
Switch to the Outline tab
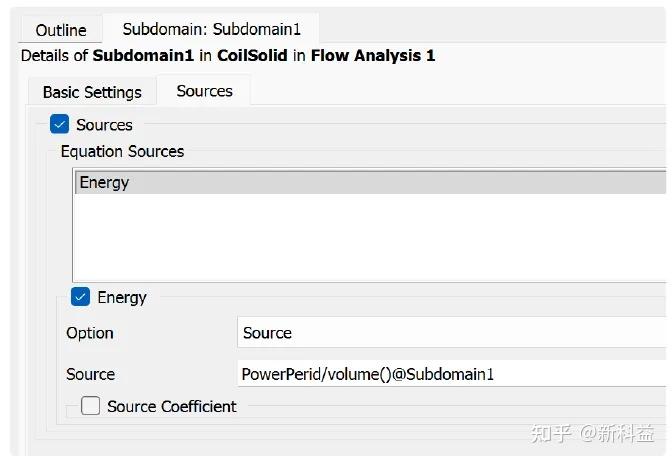[x=61, y=30]
